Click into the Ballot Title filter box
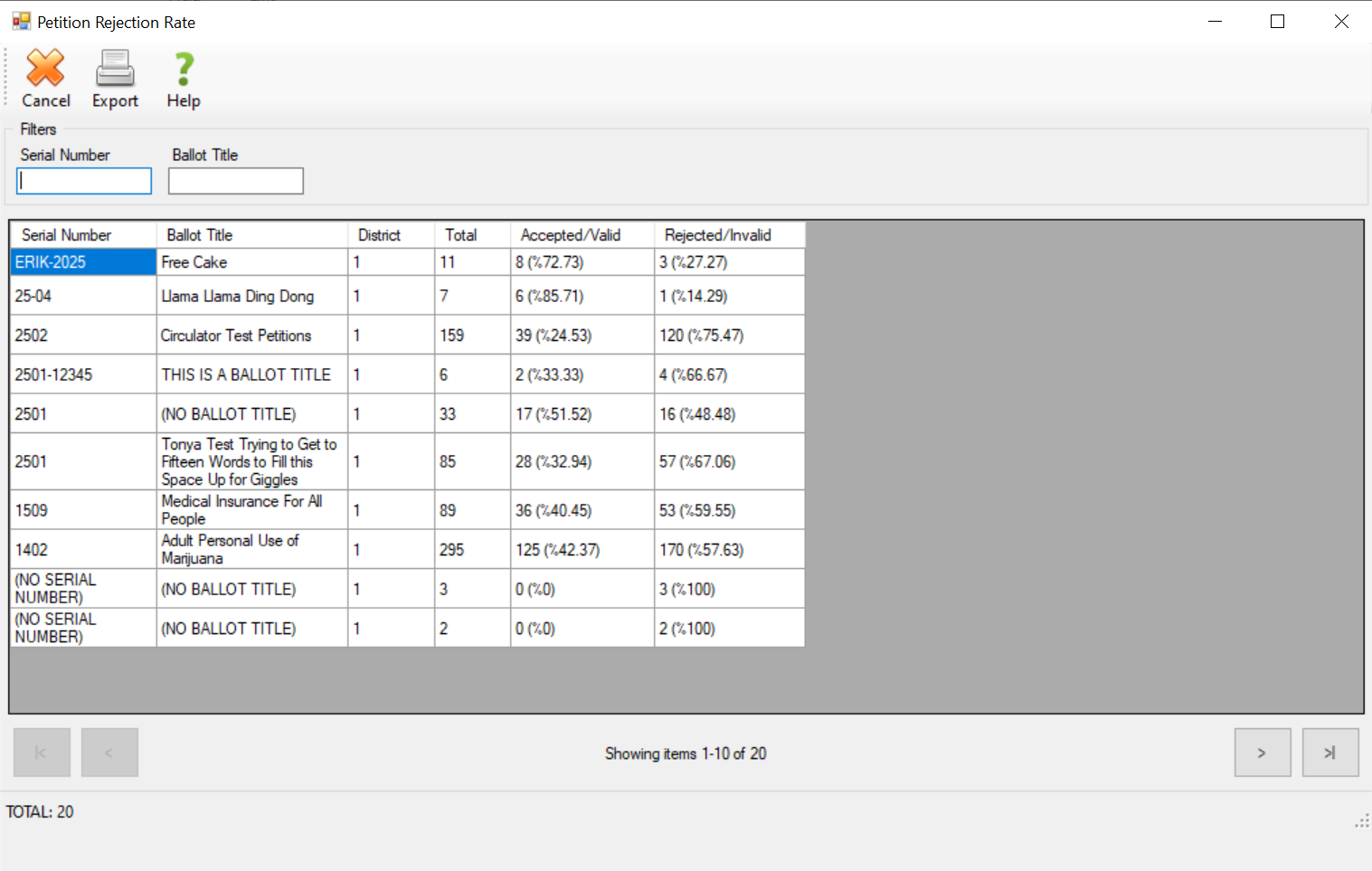 click(236, 181)
